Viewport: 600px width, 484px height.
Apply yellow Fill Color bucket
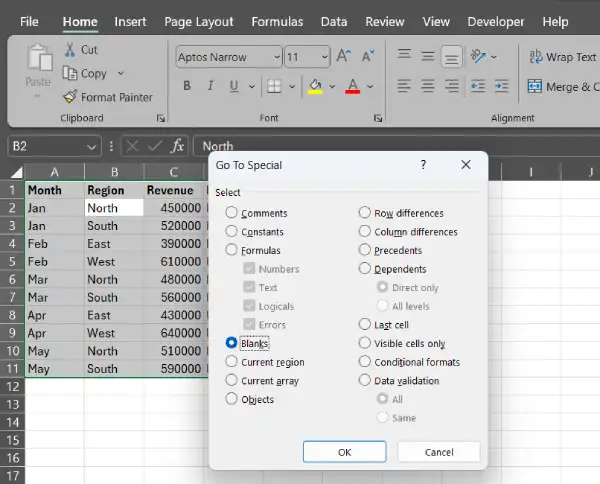[315, 86]
